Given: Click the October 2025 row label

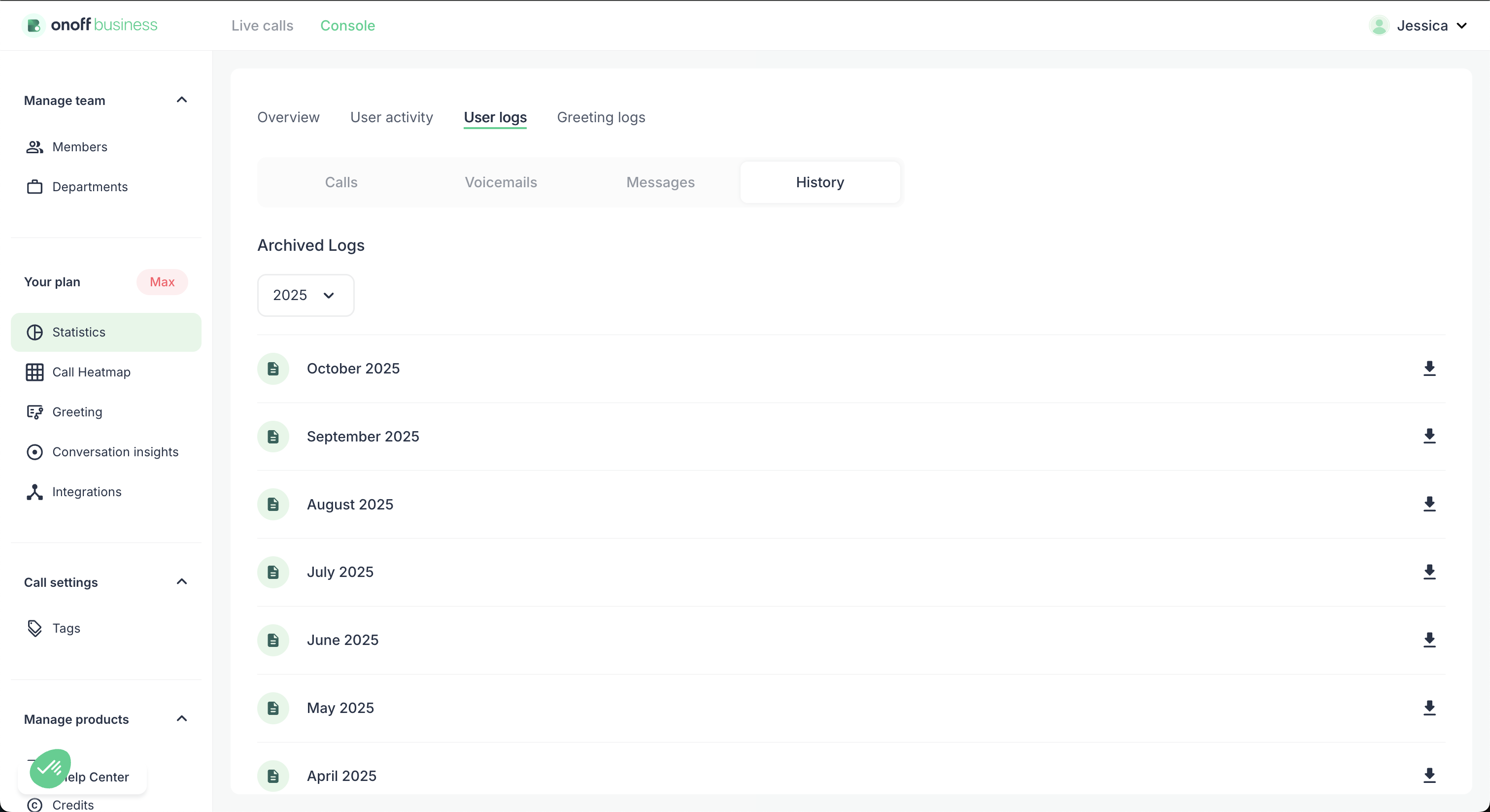Looking at the screenshot, I should (353, 369).
